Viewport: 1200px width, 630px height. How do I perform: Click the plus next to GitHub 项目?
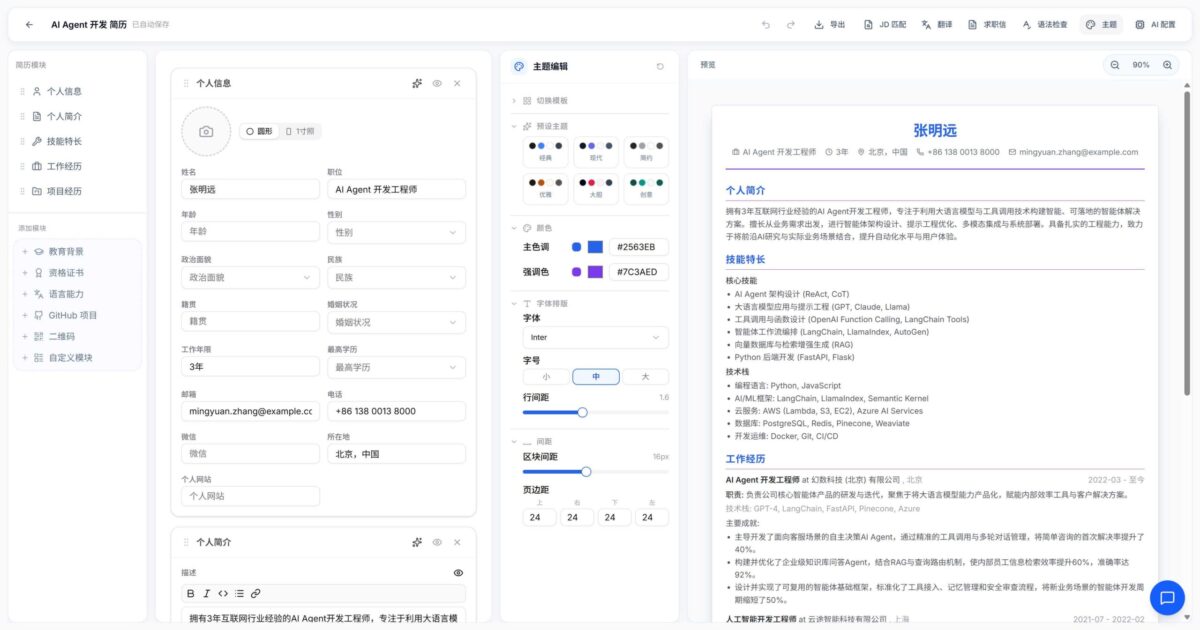[25, 315]
